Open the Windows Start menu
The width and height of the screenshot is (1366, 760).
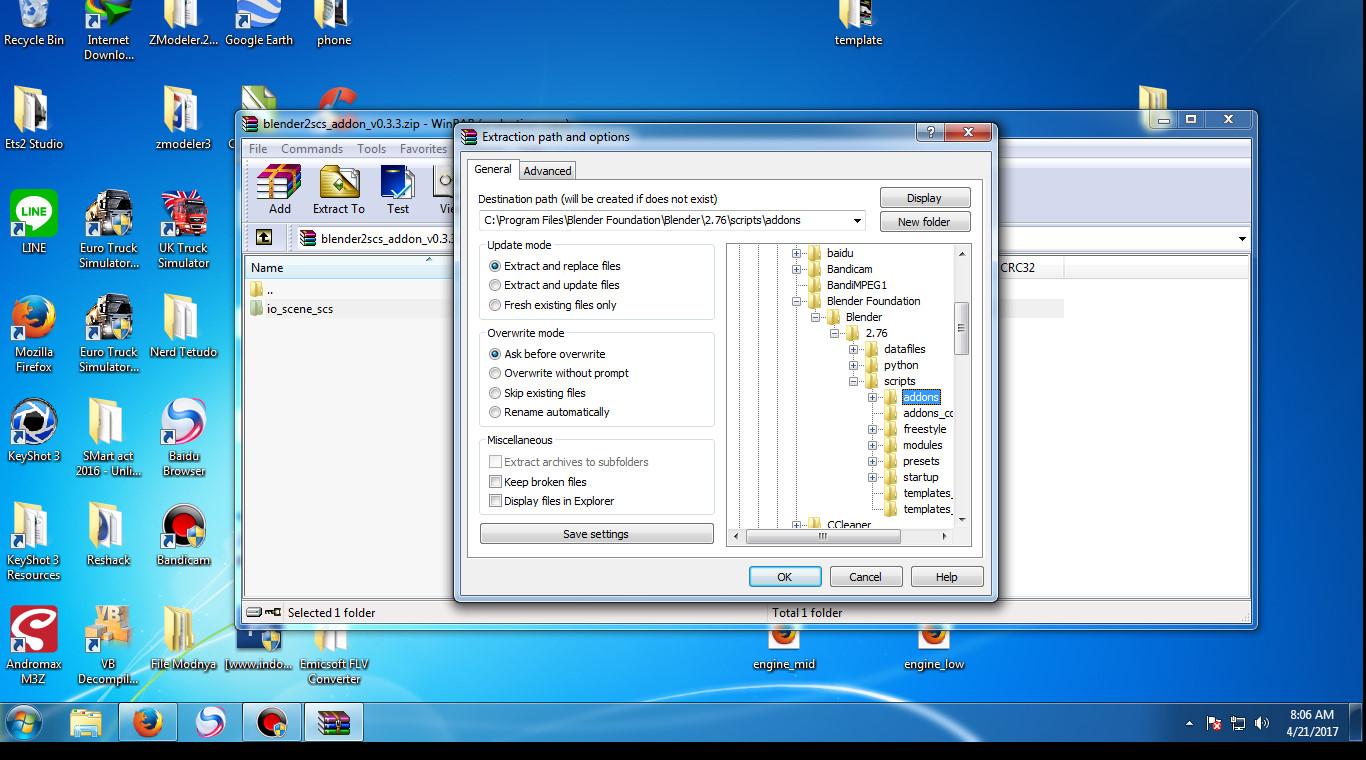[24, 721]
